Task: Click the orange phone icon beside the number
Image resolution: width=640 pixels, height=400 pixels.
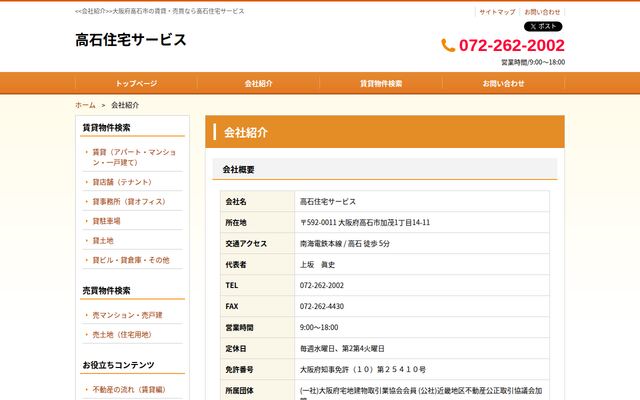Action: point(448,45)
